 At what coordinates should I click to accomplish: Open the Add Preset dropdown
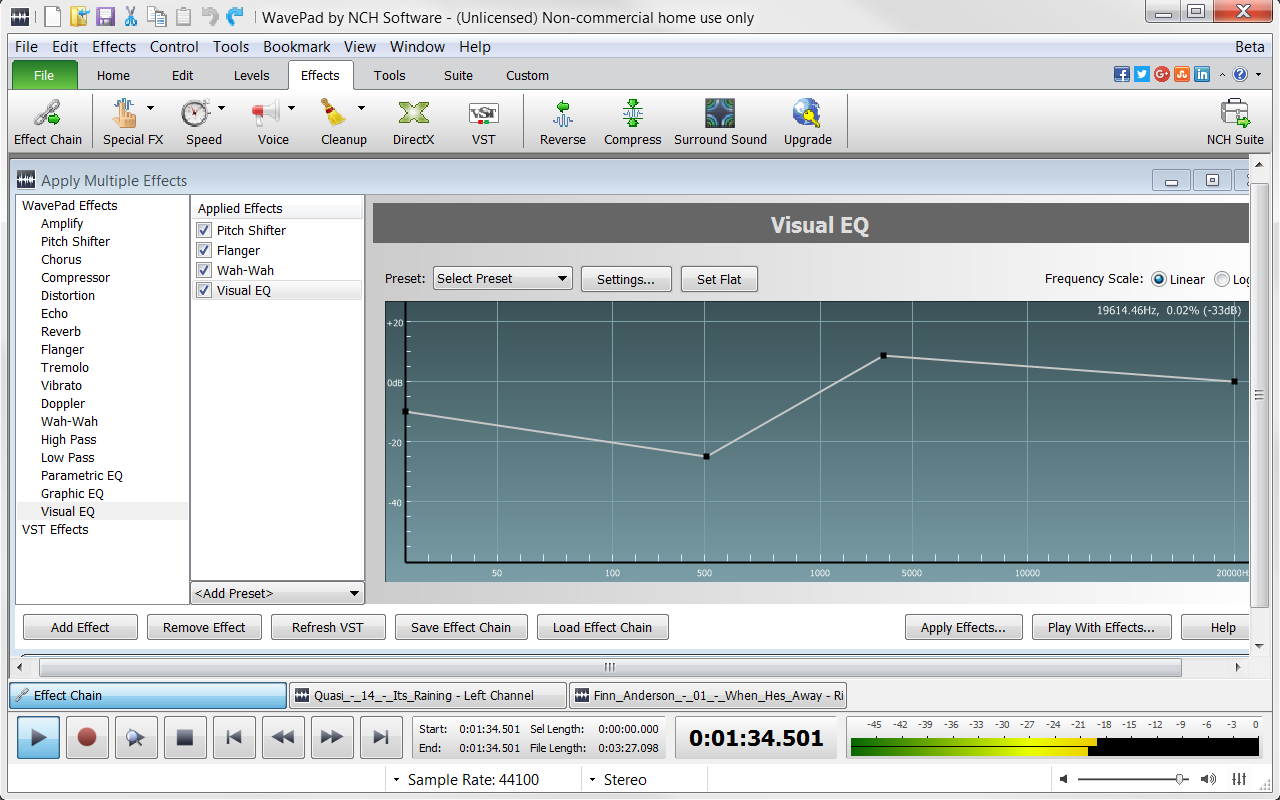click(276, 593)
